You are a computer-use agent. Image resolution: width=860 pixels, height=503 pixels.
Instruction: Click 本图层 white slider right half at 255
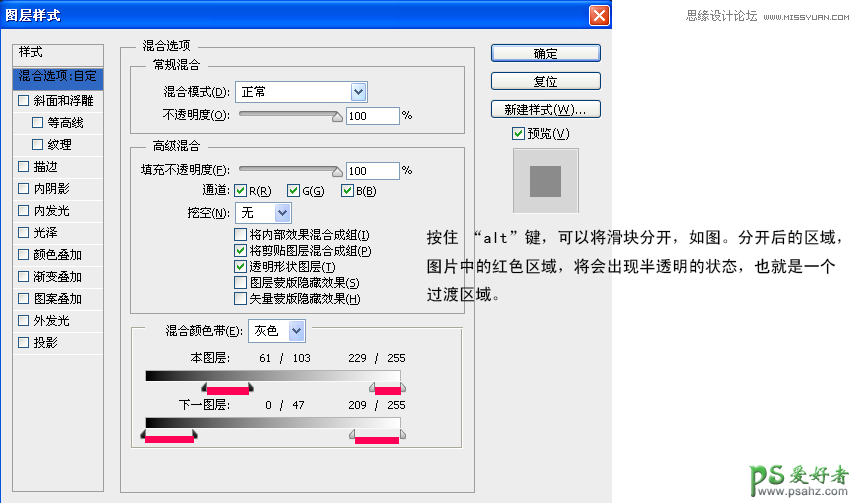(x=403, y=388)
